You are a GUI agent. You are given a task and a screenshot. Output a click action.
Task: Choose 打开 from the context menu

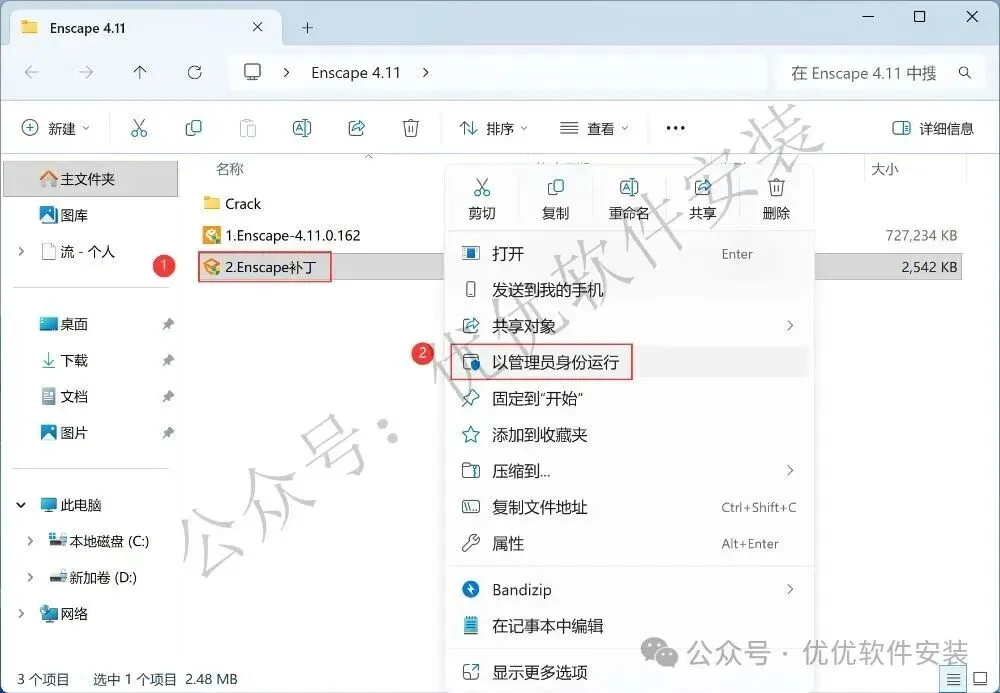(x=630, y=254)
